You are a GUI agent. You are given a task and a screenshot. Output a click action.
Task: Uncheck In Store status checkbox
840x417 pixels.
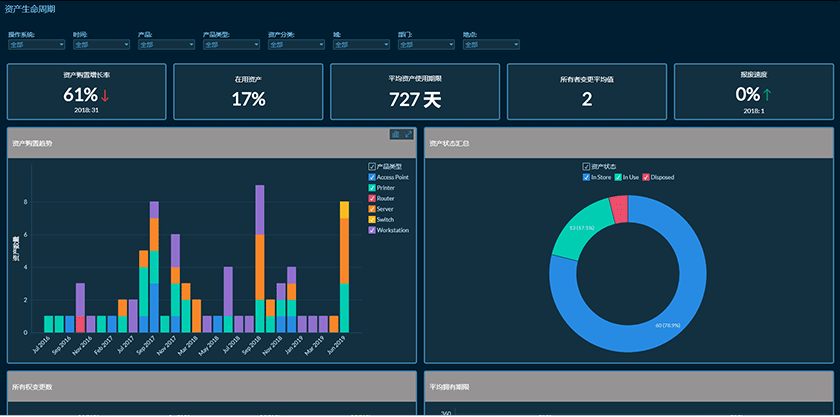[x=586, y=177]
